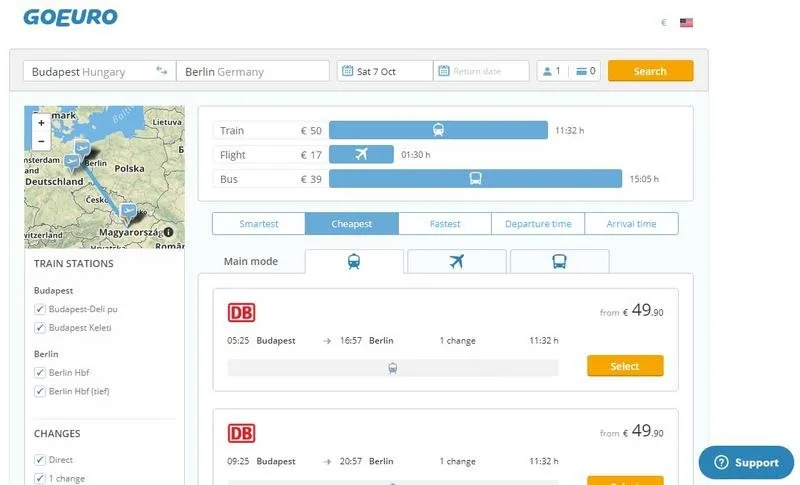This screenshot has width=800, height=485.
Task: Open the Return date field
Action: click(x=481, y=71)
